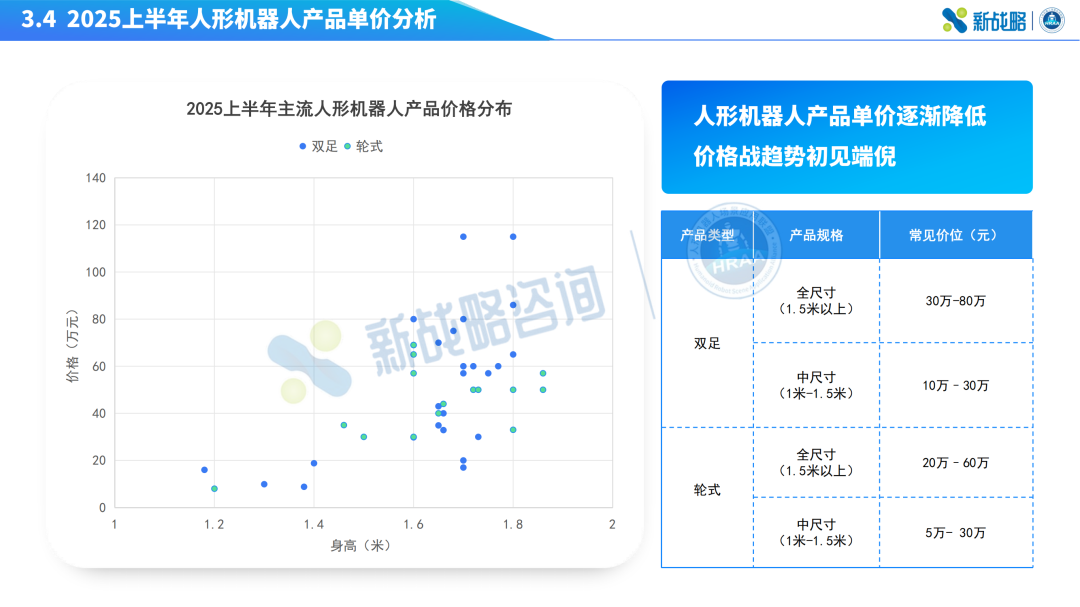Image resolution: width=1080 pixels, height=607 pixels.
Task: Click the 5万- 30万 price cell
Action: pos(955,533)
